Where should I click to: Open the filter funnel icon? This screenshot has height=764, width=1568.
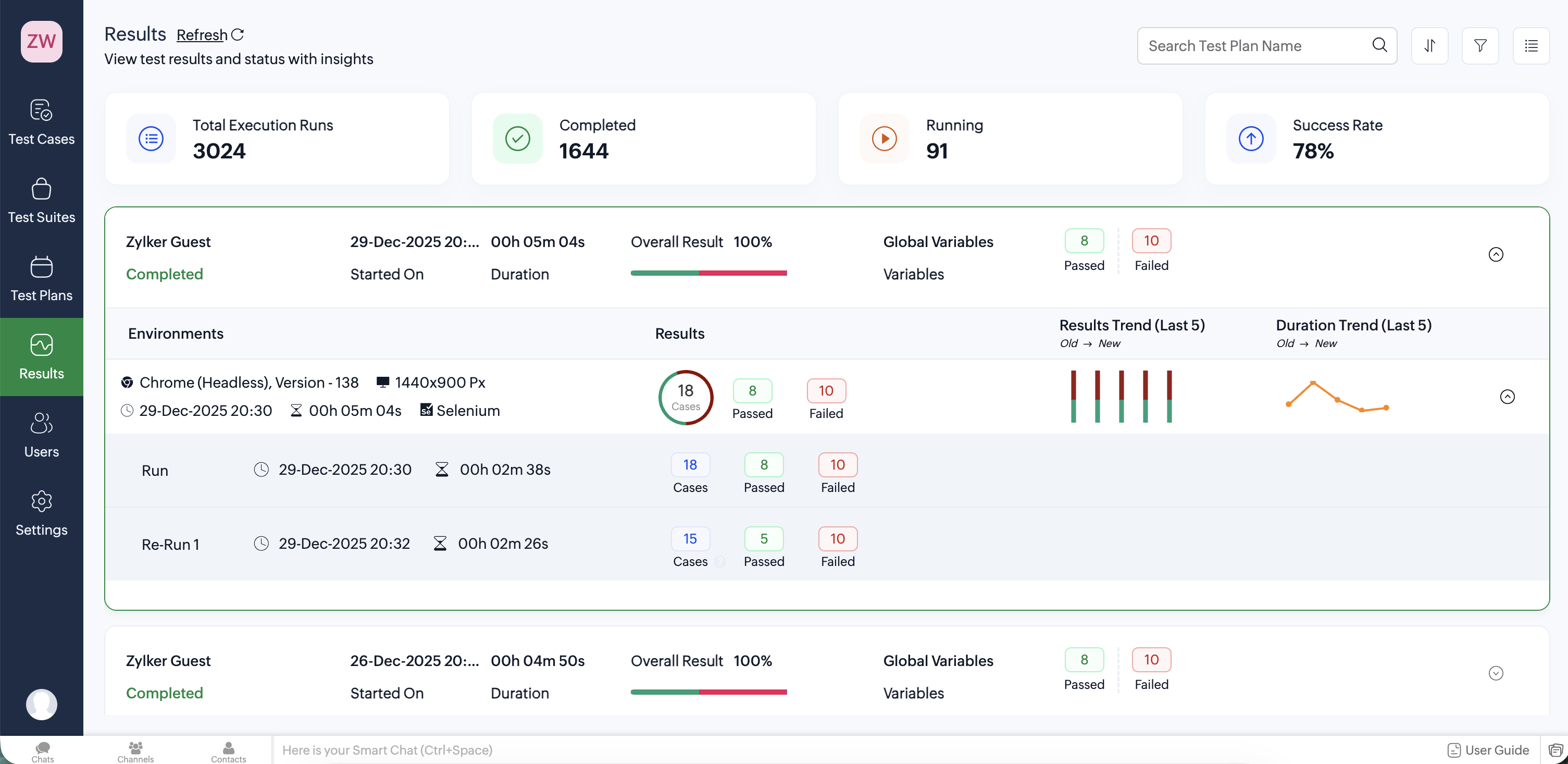point(1480,46)
